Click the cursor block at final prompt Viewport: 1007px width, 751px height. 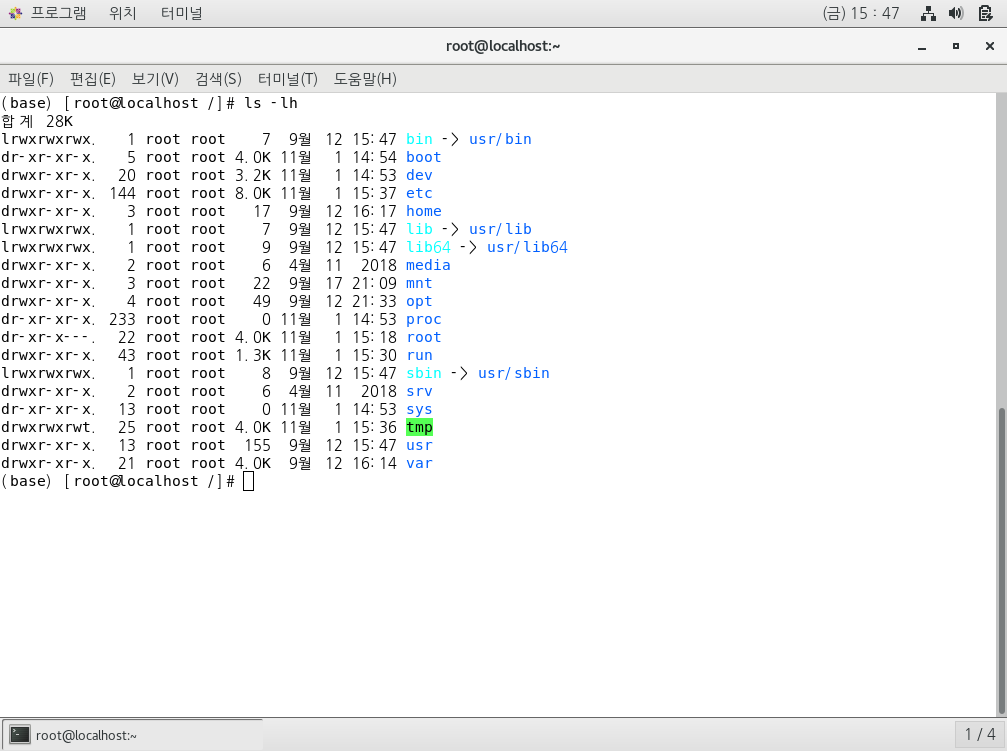(249, 481)
